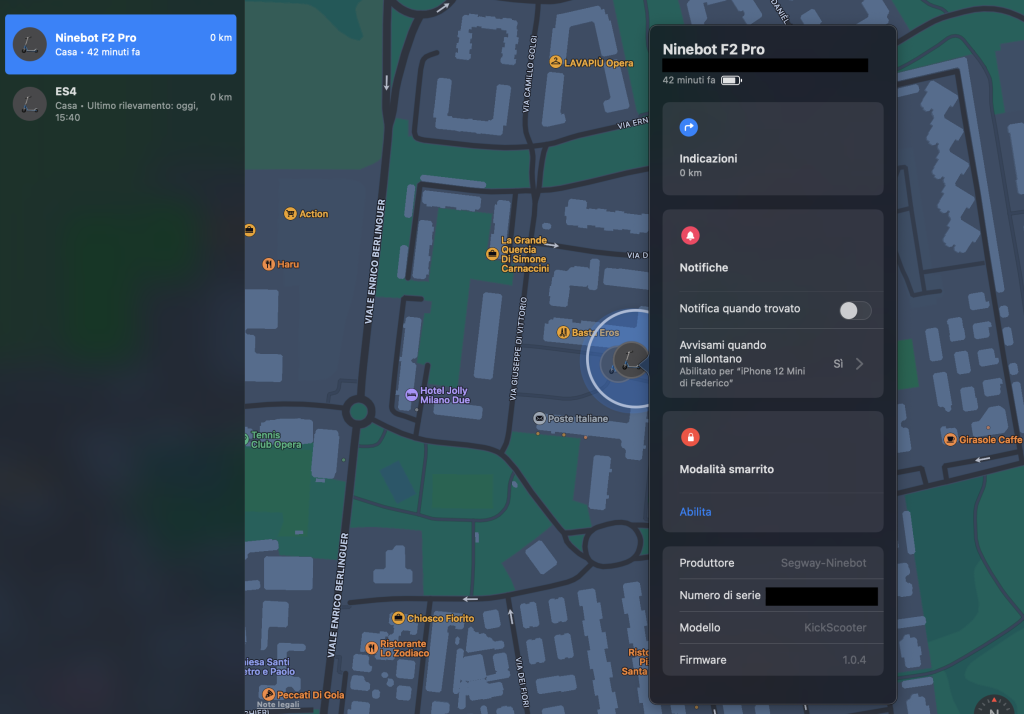Click the map compass control

click(x=994, y=706)
